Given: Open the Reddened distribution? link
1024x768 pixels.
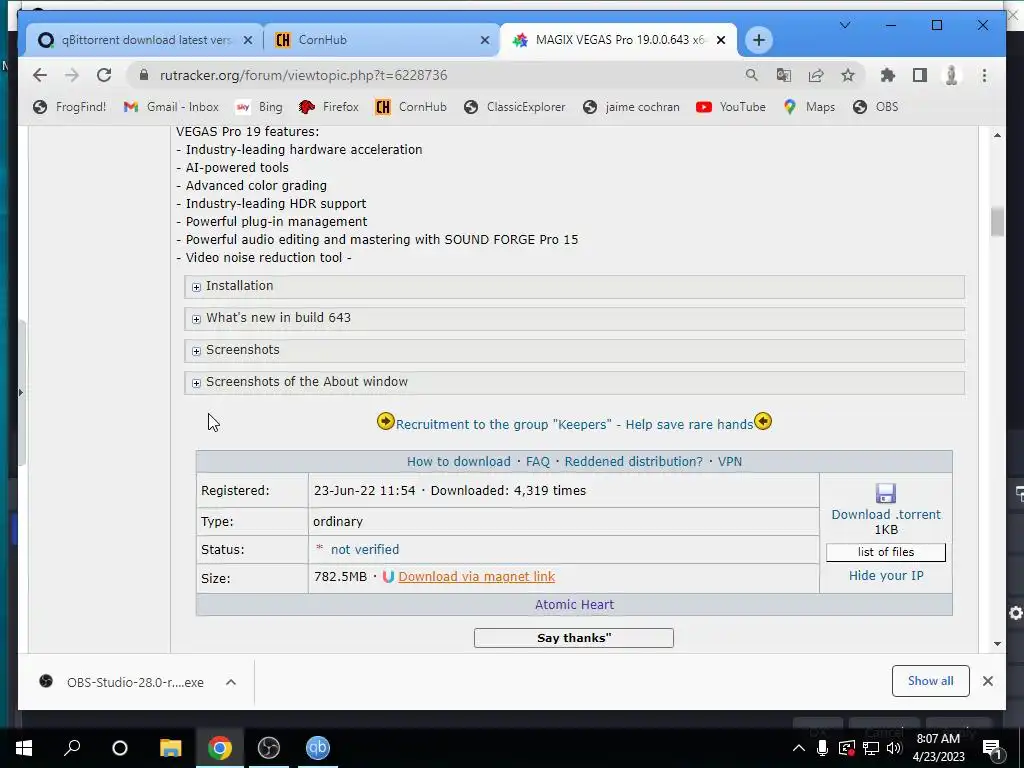Looking at the screenshot, I should click(633, 462).
